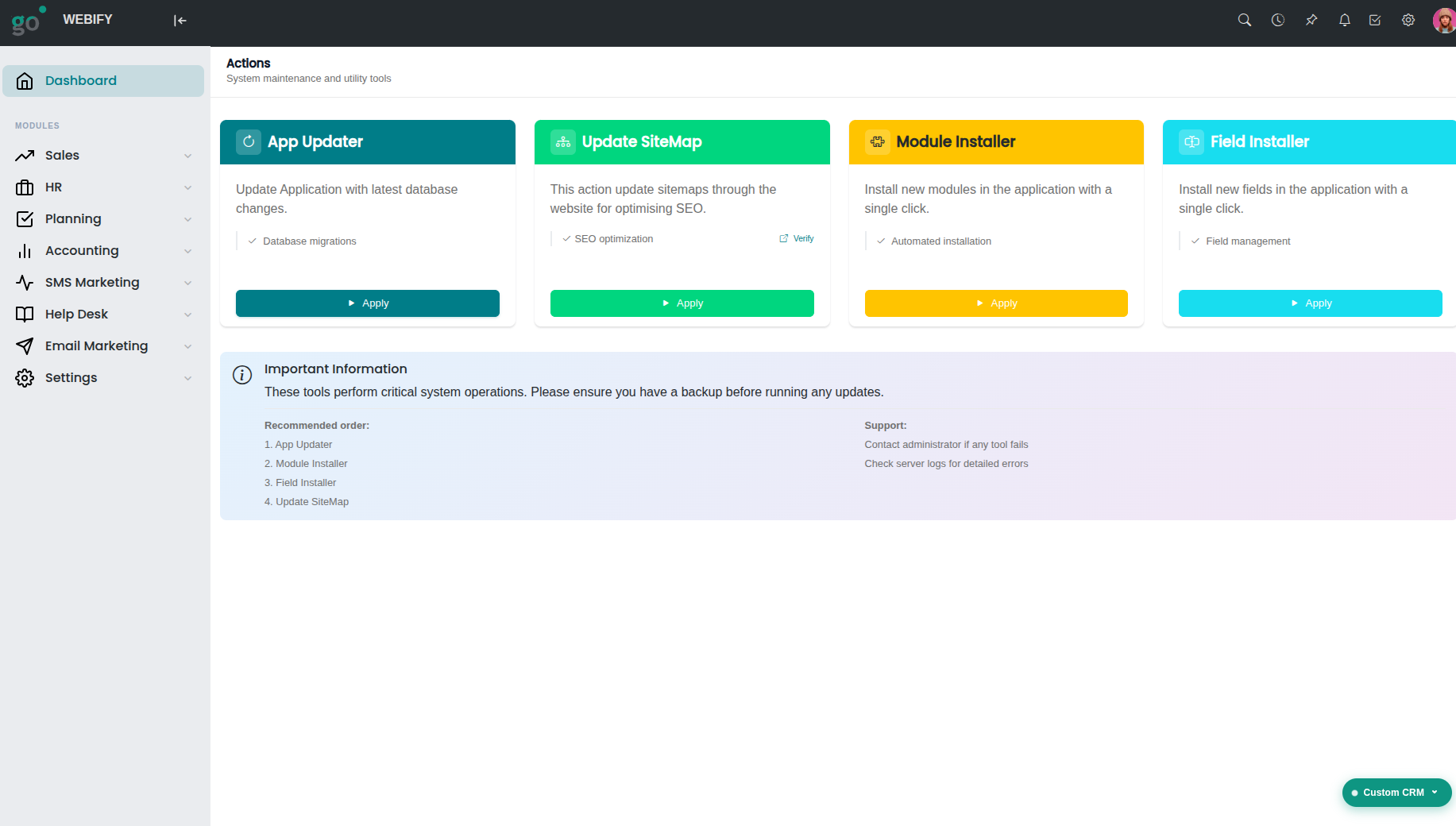This screenshot has width=1456, height=826.
Task: Click the HR briefcase icon
Action: tap(25, 187)
